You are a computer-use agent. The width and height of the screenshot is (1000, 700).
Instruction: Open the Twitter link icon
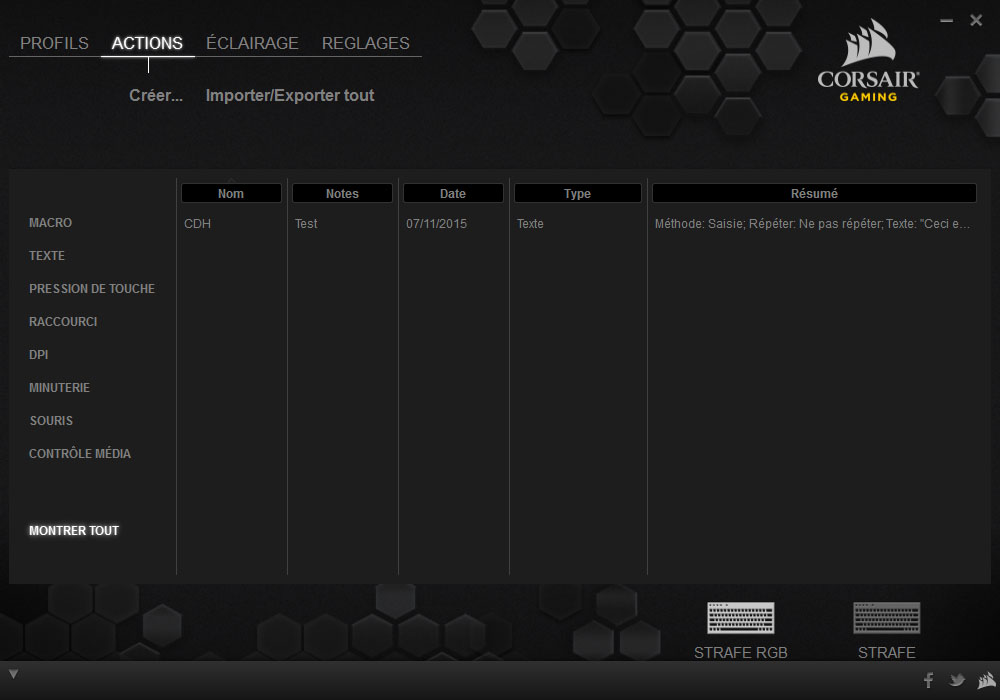coord(957,681)
